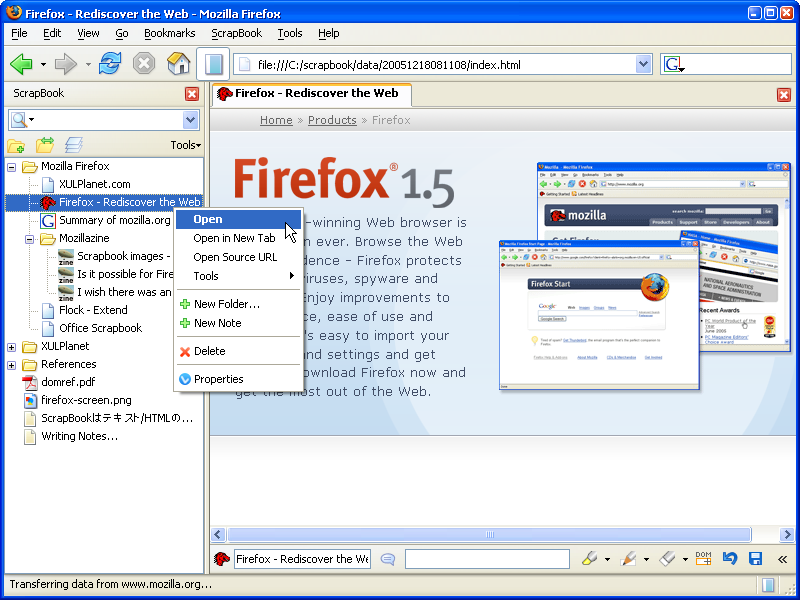Select firefox-screen.png in the tree

pyautogui.click(x=77, y=401)
